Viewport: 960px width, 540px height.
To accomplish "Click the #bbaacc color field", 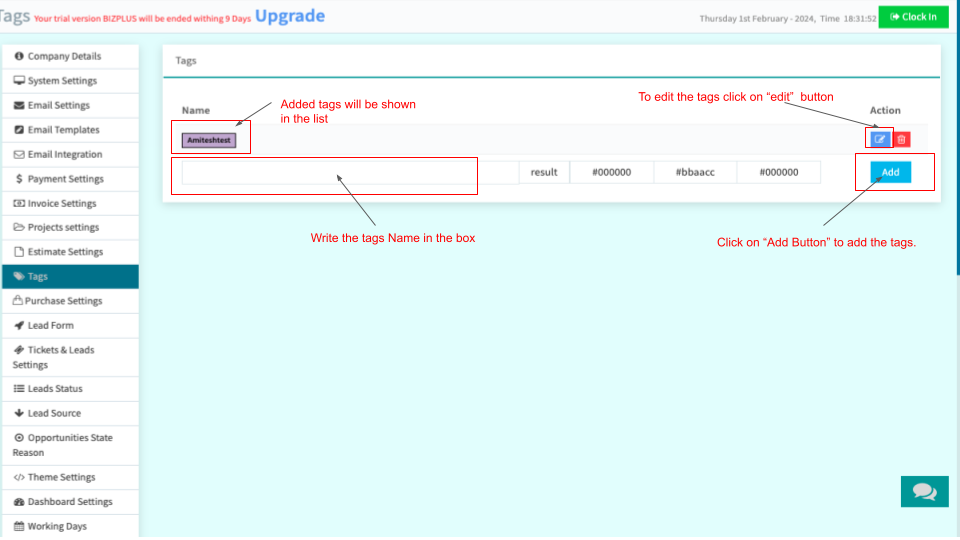I will tap(695, 172).
